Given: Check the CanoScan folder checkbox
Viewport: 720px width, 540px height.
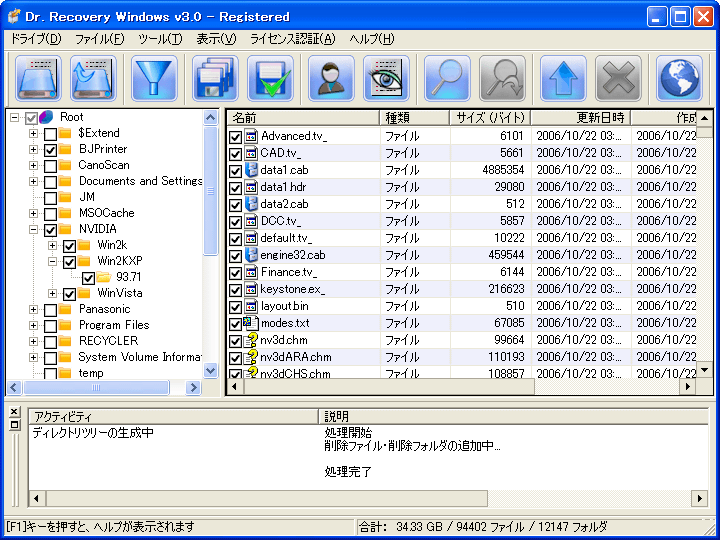Looking at the screenshot, I should 51,166.
